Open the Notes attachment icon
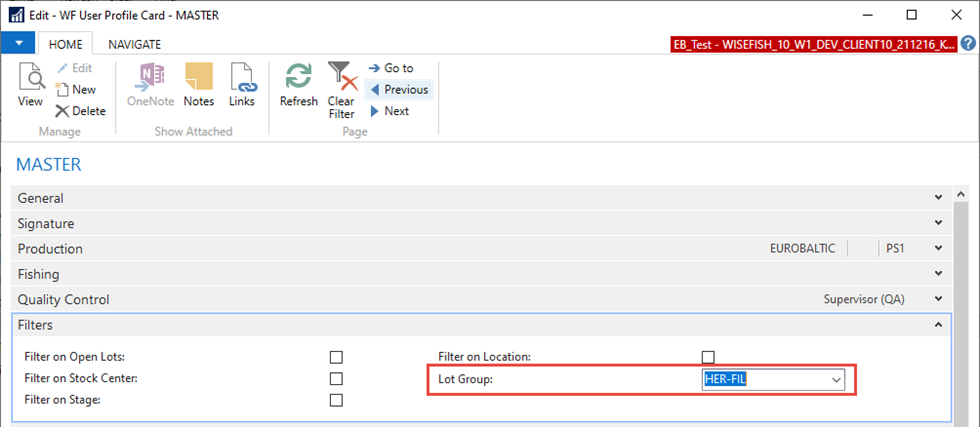Viewport: 980px width, 427px height. coord(199,78)
